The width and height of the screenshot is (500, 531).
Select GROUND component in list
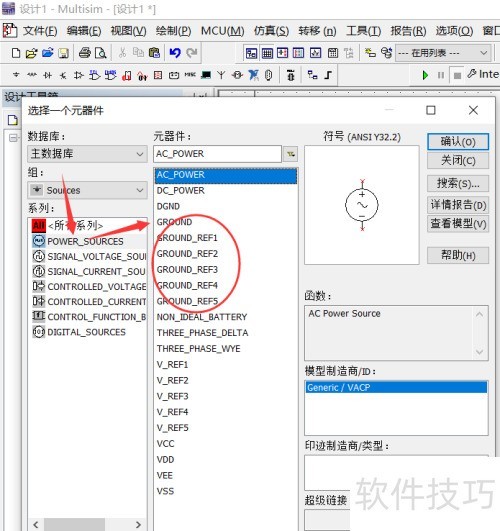pos(174,222)
